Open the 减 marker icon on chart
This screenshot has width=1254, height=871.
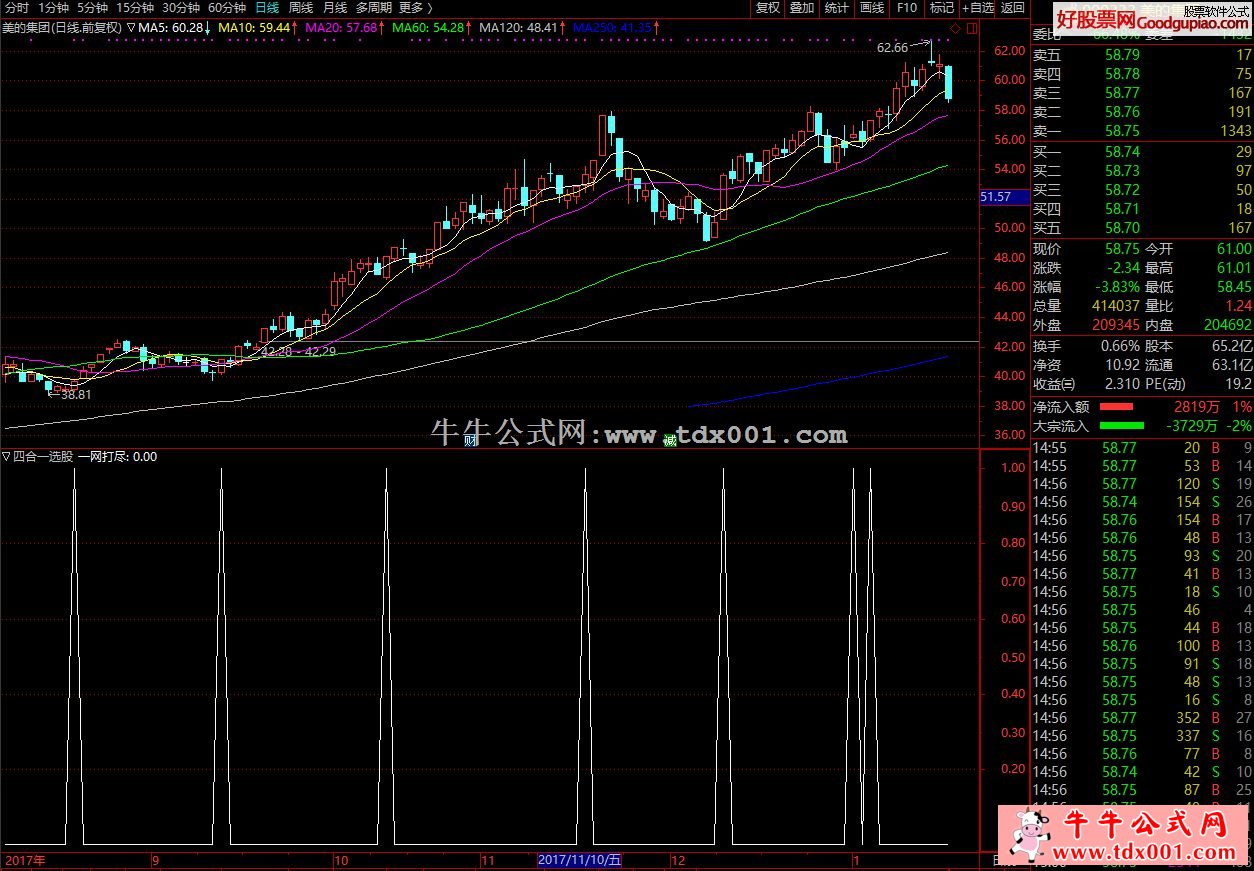click(x=668, y=439)
